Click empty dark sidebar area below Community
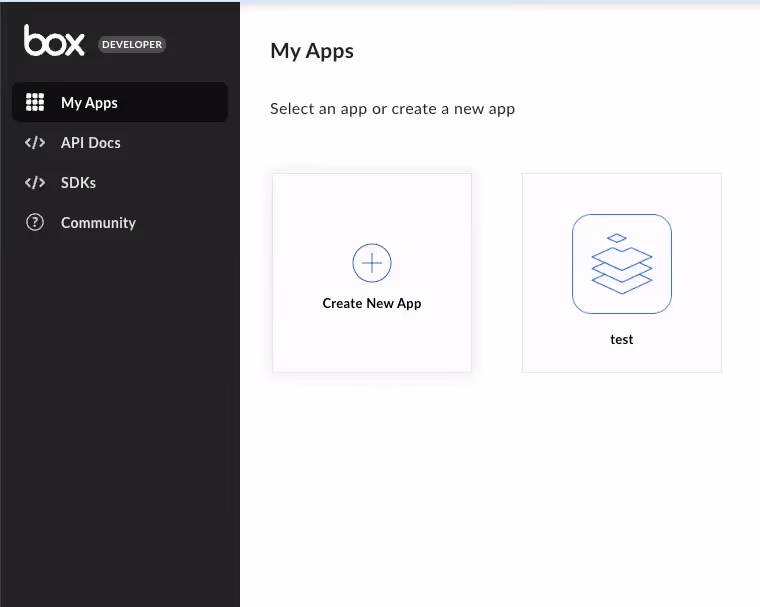The width and height of the screenshot is (760, 607). pos(120,412)
